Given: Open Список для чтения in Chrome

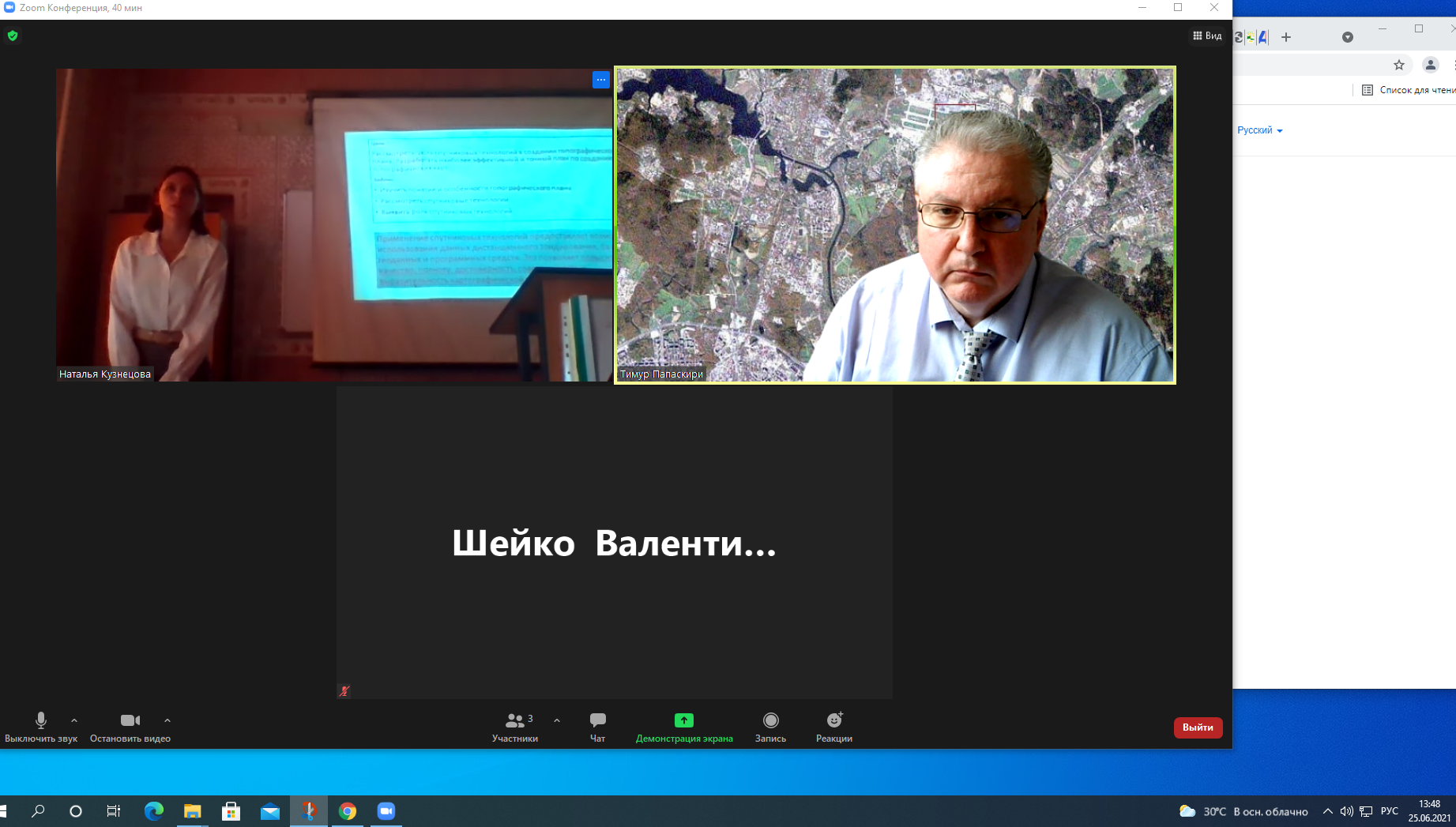Looking at the screenshot, I should [1409, 90].
